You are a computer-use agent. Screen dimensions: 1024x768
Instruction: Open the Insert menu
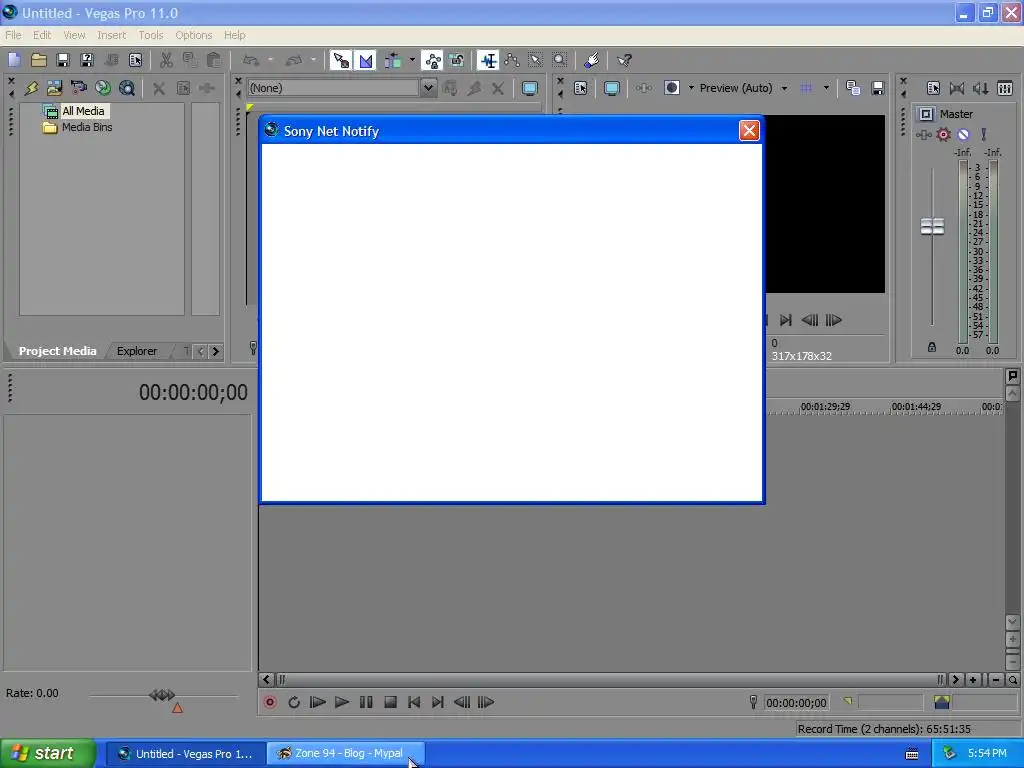pyautogui.click(x=112, y=35)
